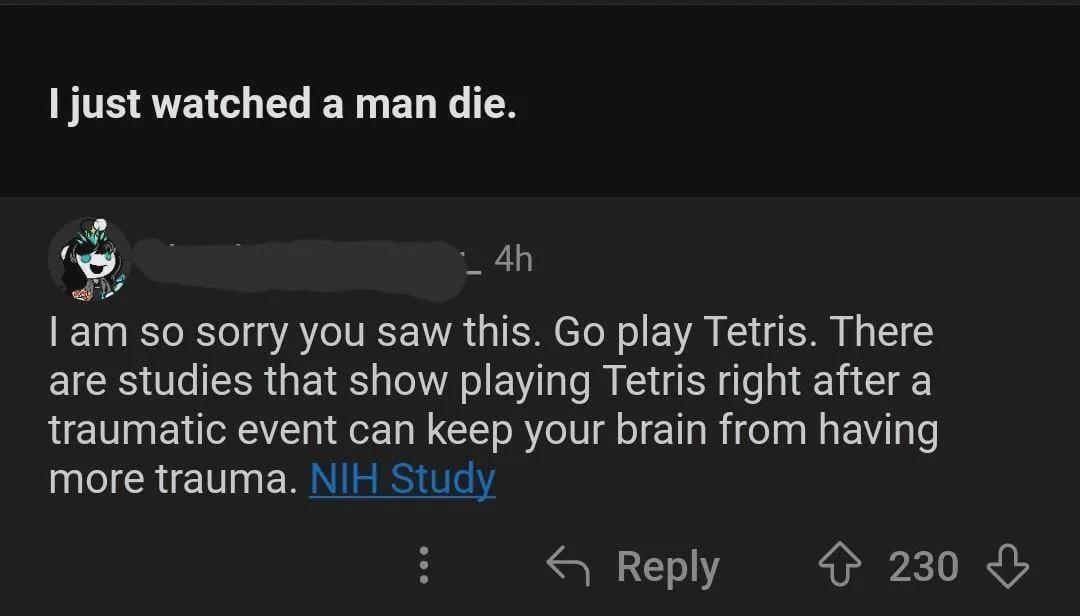
Task: Click the '4h' timestamp
Action: 513,258
